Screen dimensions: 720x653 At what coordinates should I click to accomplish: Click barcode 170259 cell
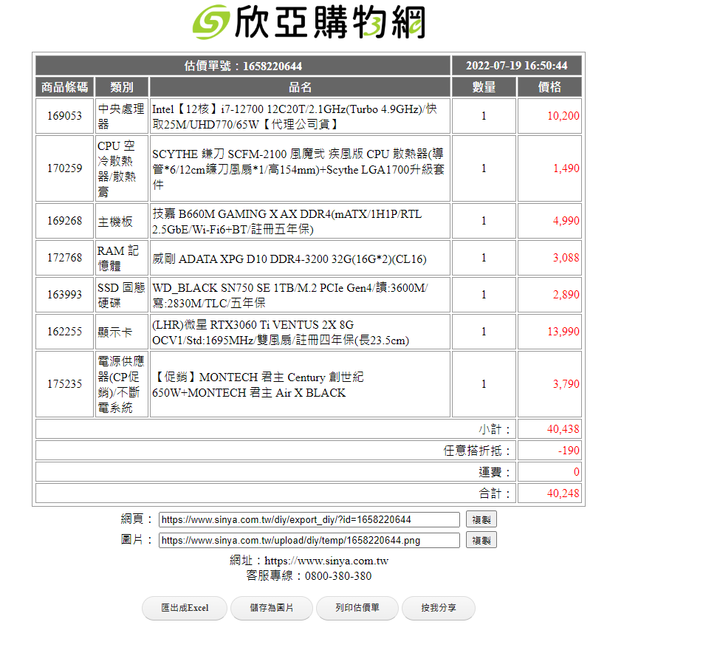tap(65, 168)
